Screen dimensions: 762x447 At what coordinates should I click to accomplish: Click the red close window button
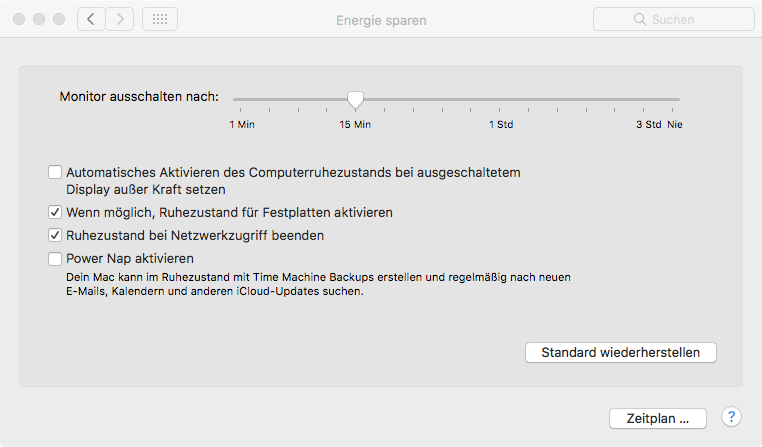19,19
